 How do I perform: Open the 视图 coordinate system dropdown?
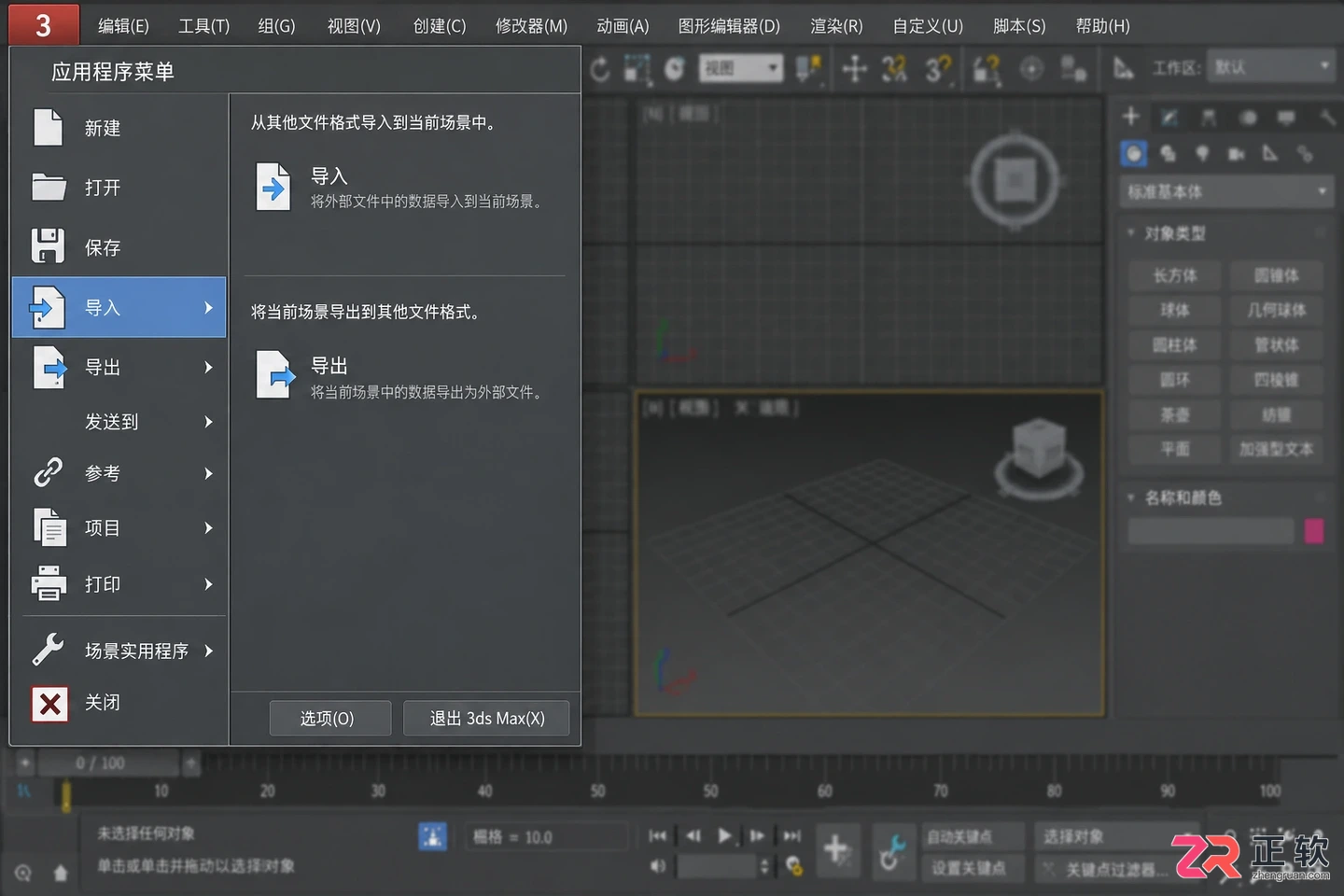coord(741,68)
